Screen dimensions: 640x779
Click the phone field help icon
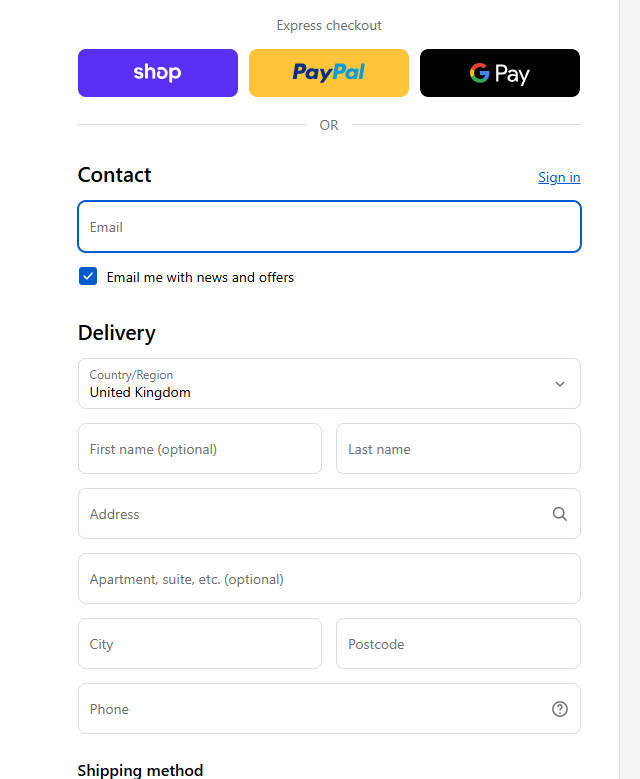coord(560,709)
